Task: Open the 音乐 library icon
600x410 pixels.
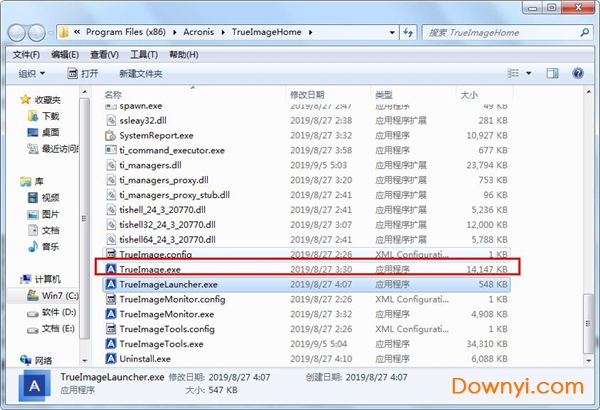Action: pyautogui.click(x=33, y=246)
